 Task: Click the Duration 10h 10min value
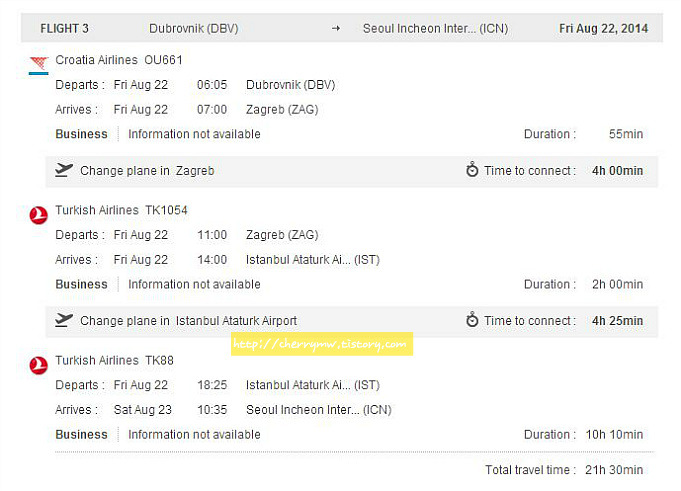click(614, 435)
